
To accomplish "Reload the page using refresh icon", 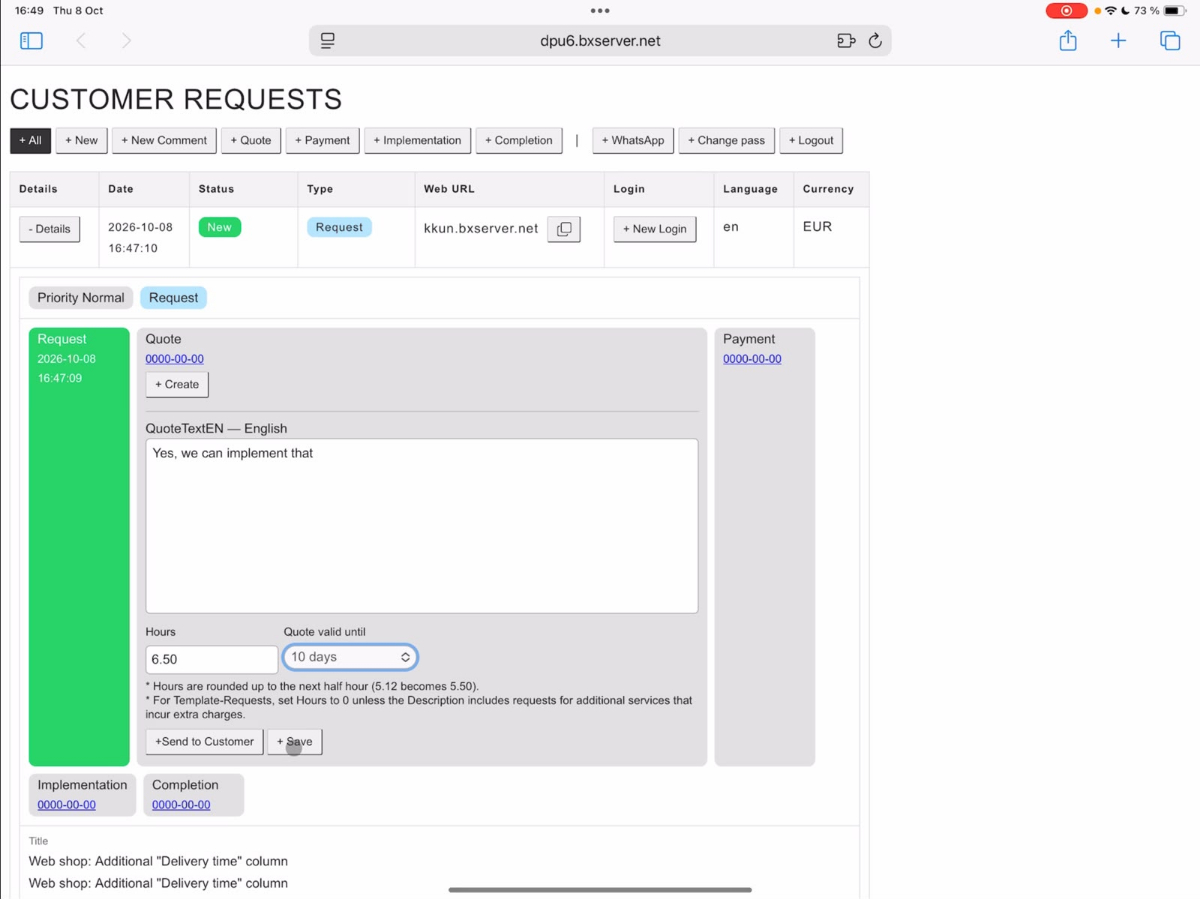I will pos(875,41).
